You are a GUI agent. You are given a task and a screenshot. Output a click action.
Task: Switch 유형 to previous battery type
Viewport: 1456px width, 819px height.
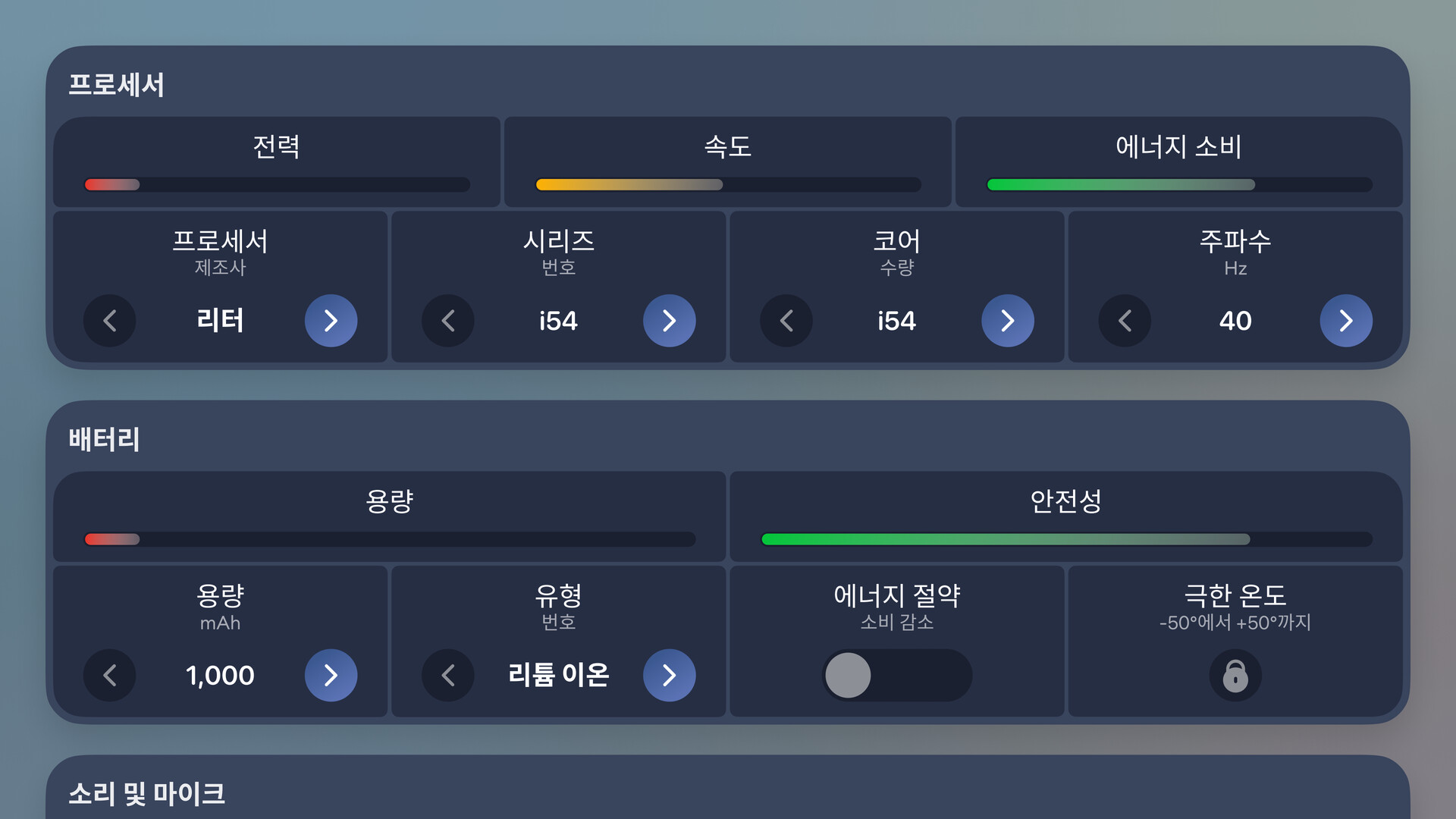[x=448, y=675]
